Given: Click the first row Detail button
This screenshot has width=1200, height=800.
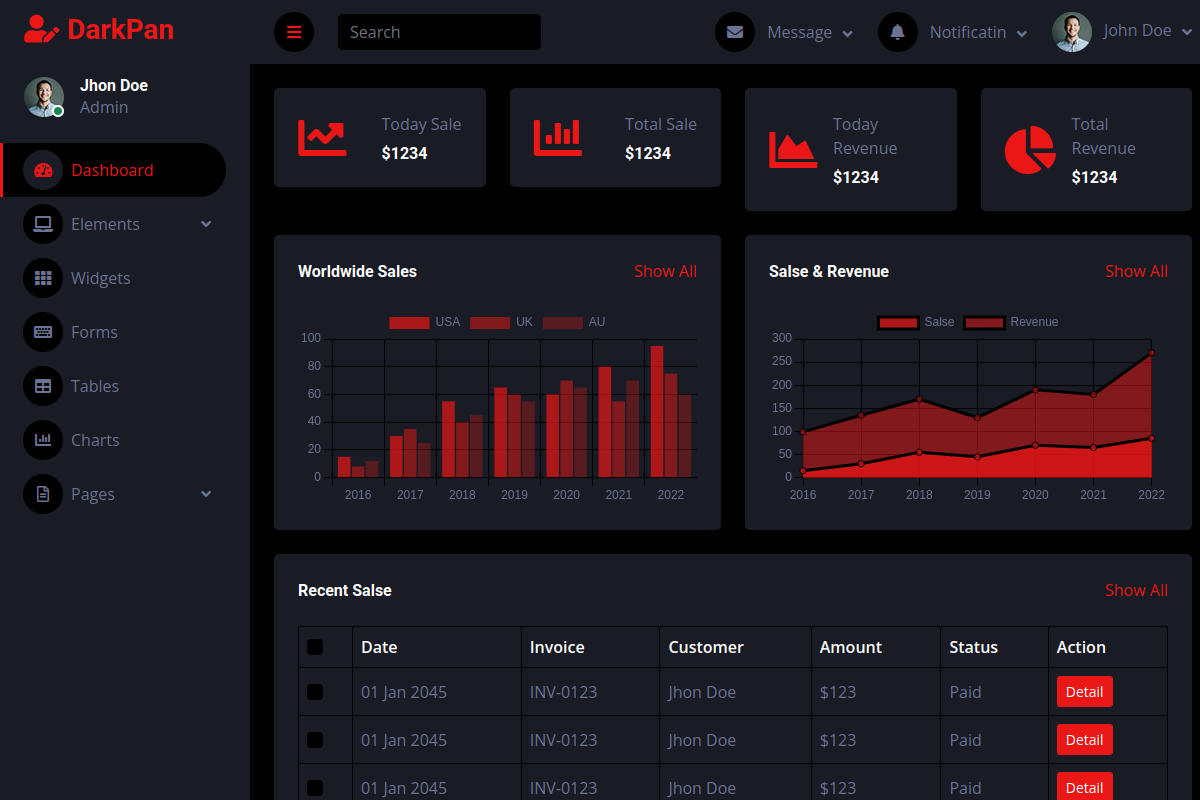Looking at the screenshot, I should point(1084,692).
